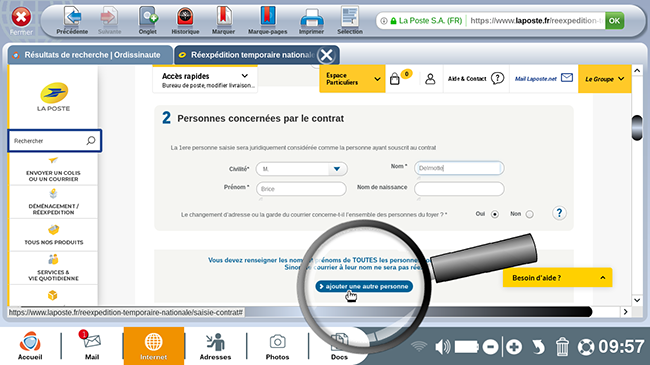Click the trash bin icon
The image size is (650, 365).
[562, 347]
